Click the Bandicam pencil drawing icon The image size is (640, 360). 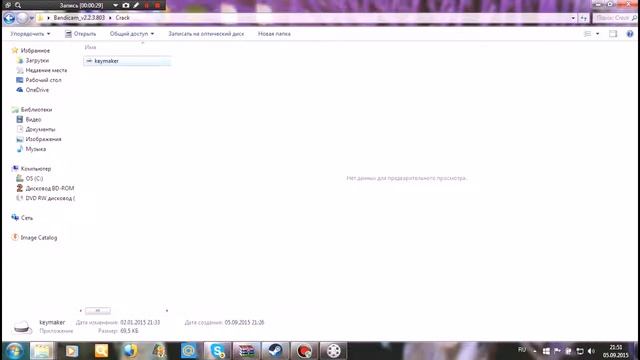tap(136, 5)
